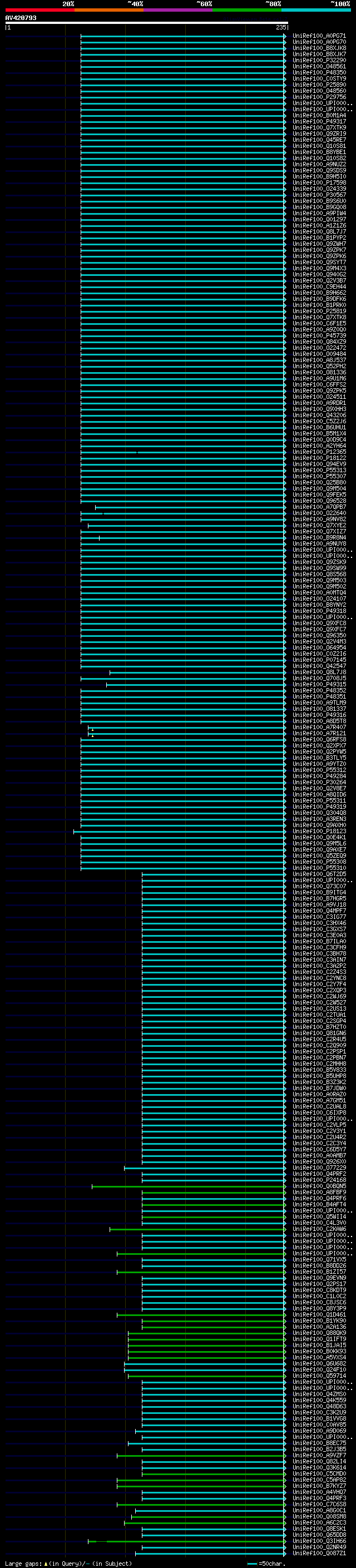The image size is (356, 1568).
Task: Click the green ~80% identity legend segment
Action: coord(247,10)
